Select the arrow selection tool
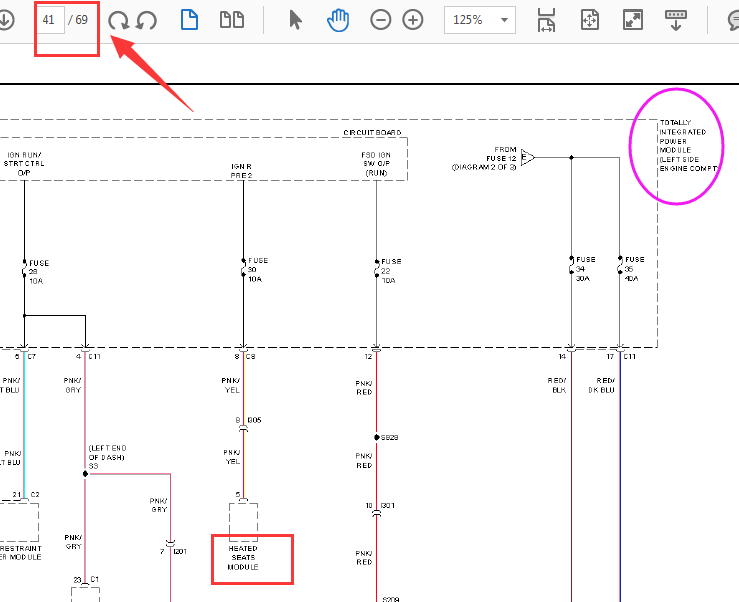This screenshot has height=602, width=739. coord(295,20)
